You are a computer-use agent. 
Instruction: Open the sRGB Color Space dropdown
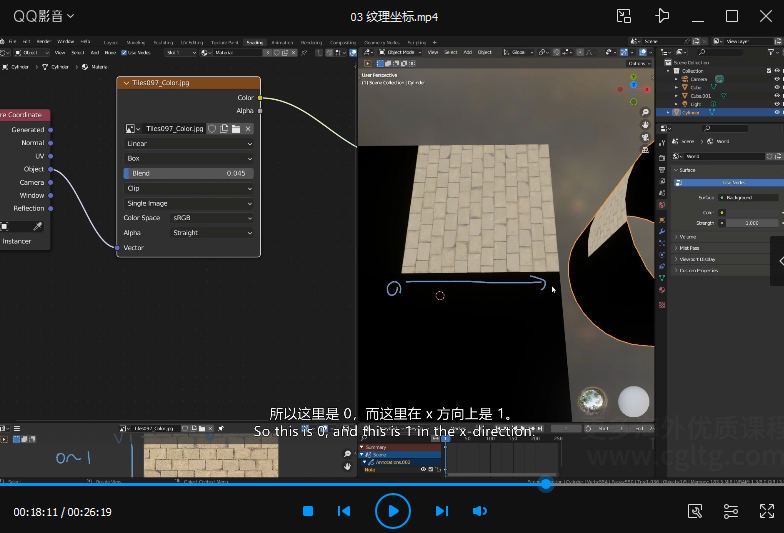[212, 217]
